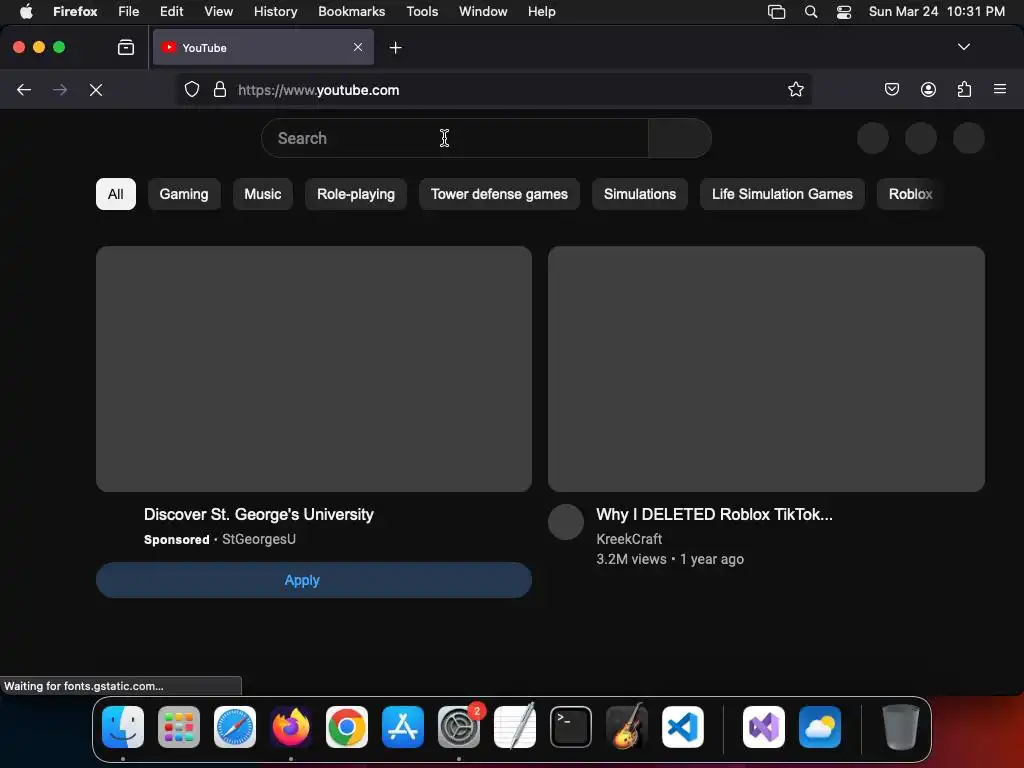
Task: Click the browser back arrow
Action: point(24,89)
